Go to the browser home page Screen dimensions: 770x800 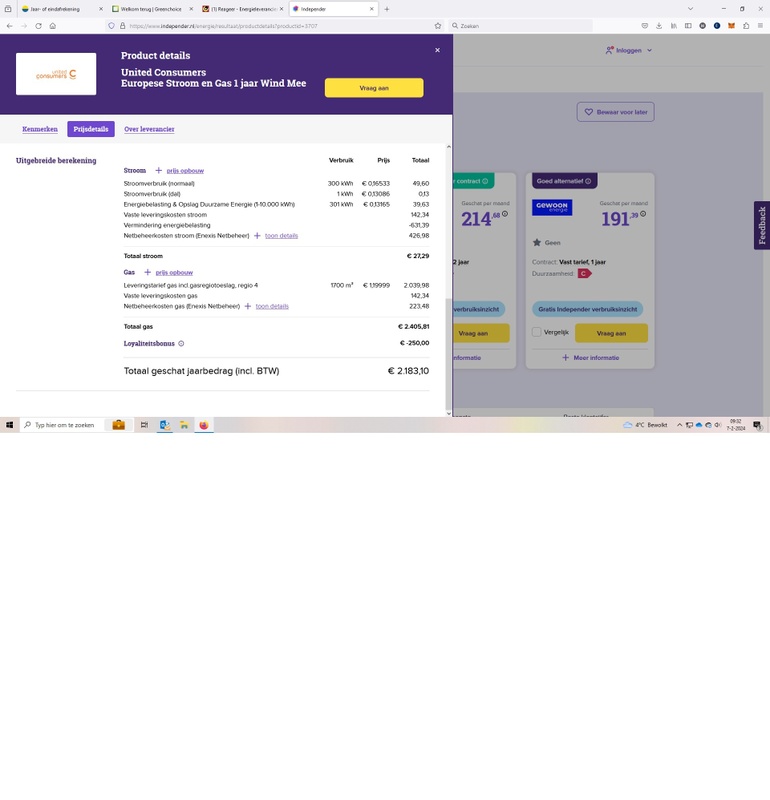[x=53, y=26]
